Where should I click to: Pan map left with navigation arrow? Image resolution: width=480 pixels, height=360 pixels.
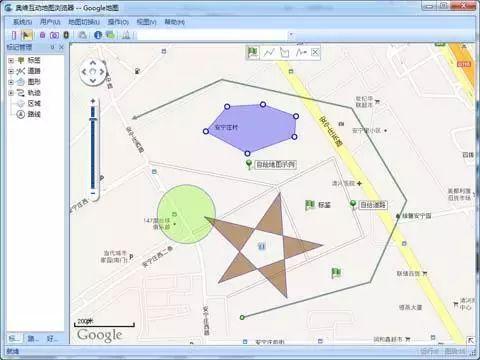pos(84,72)
